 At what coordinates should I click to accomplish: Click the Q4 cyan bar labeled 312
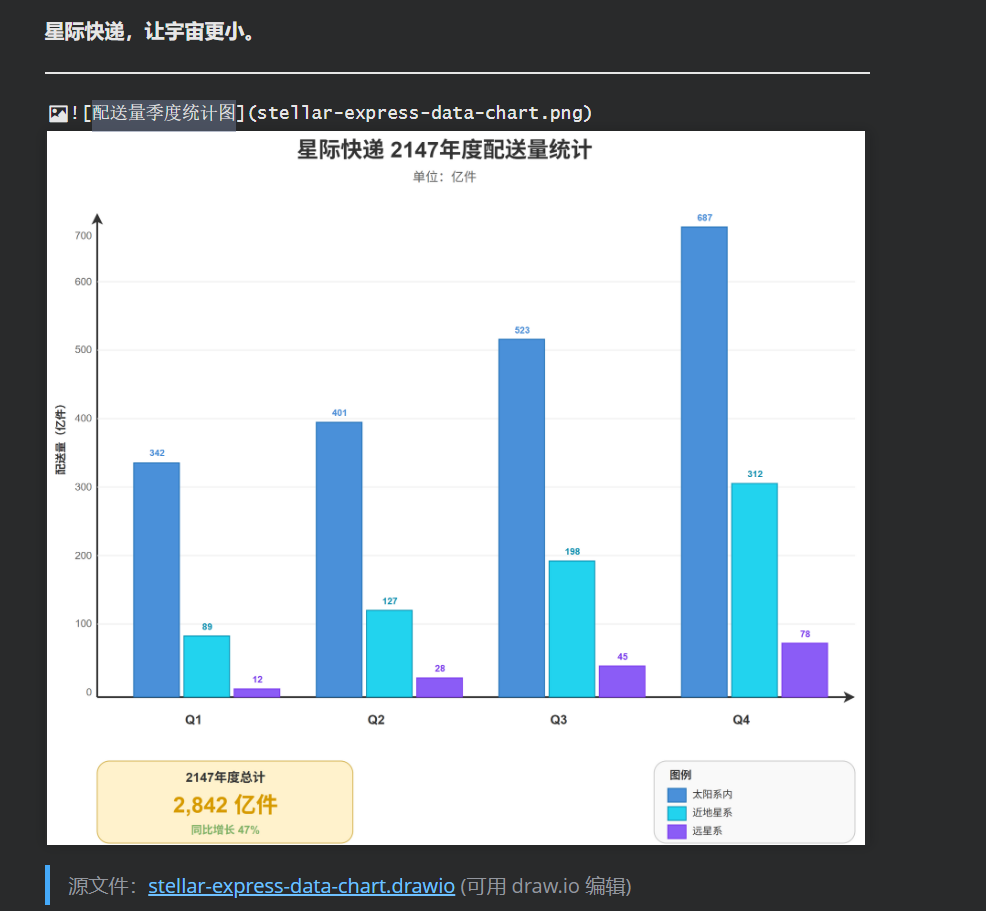755,590
